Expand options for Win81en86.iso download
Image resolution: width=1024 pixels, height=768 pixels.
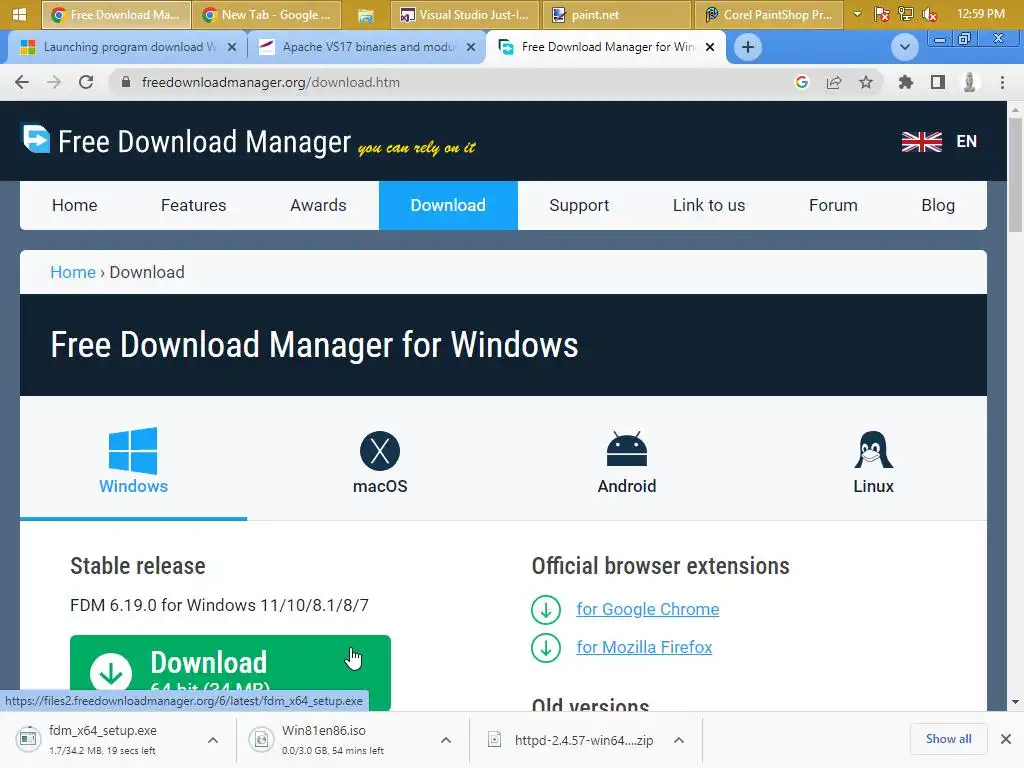pos(445,739)
